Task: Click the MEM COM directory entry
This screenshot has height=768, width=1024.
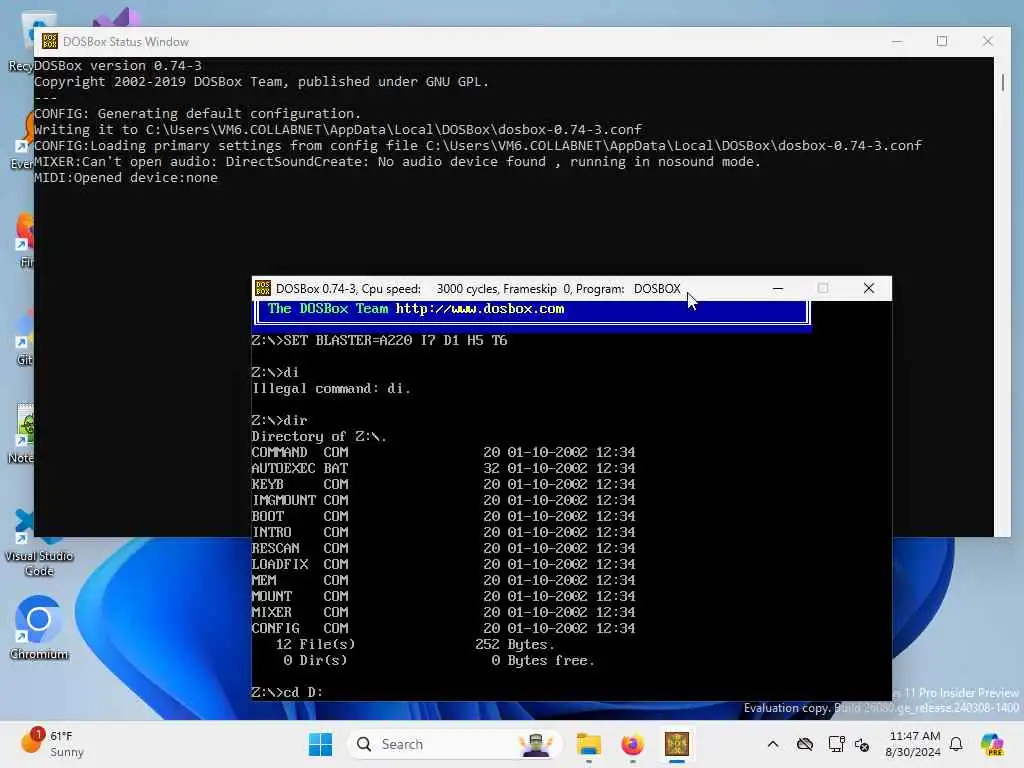Action: tap(443, 580)
